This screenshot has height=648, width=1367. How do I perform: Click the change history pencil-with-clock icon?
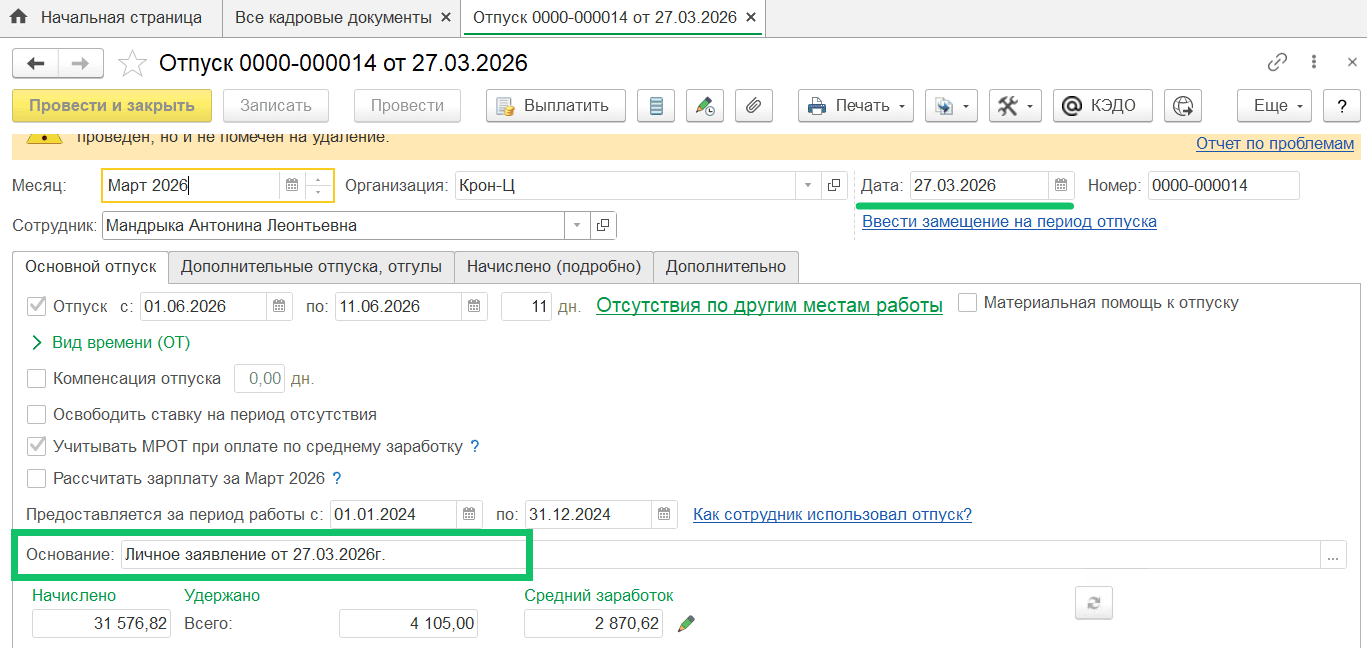(705, 105)
